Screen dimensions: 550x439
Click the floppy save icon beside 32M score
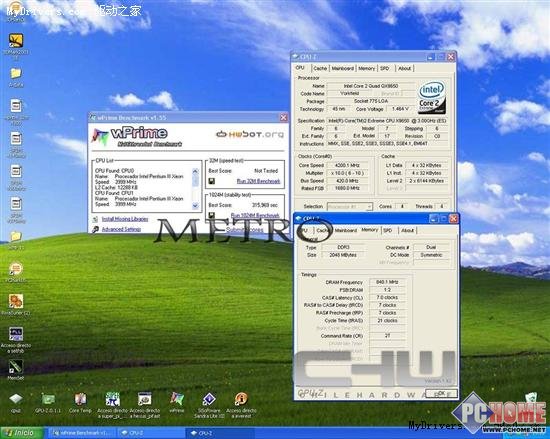(212, 181)
